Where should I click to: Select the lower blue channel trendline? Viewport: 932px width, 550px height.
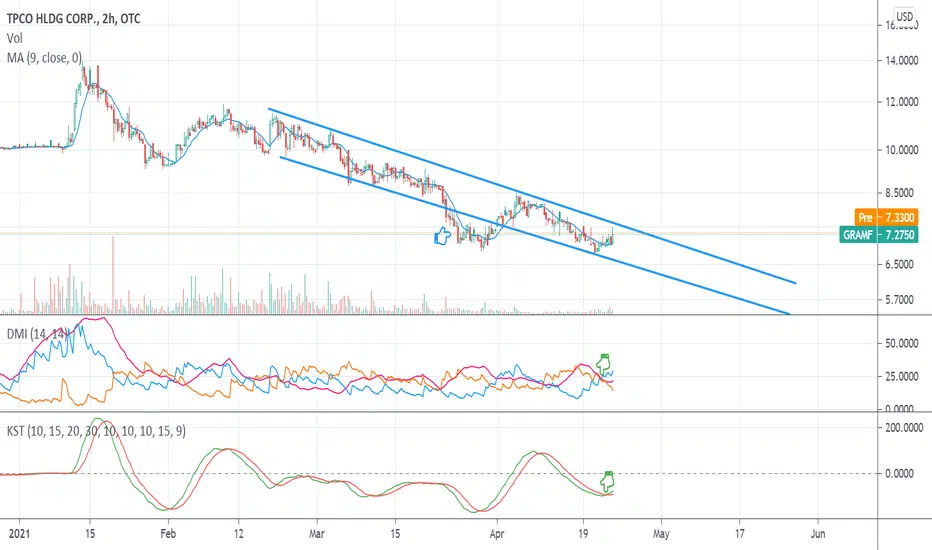click(x=534, y=235)
